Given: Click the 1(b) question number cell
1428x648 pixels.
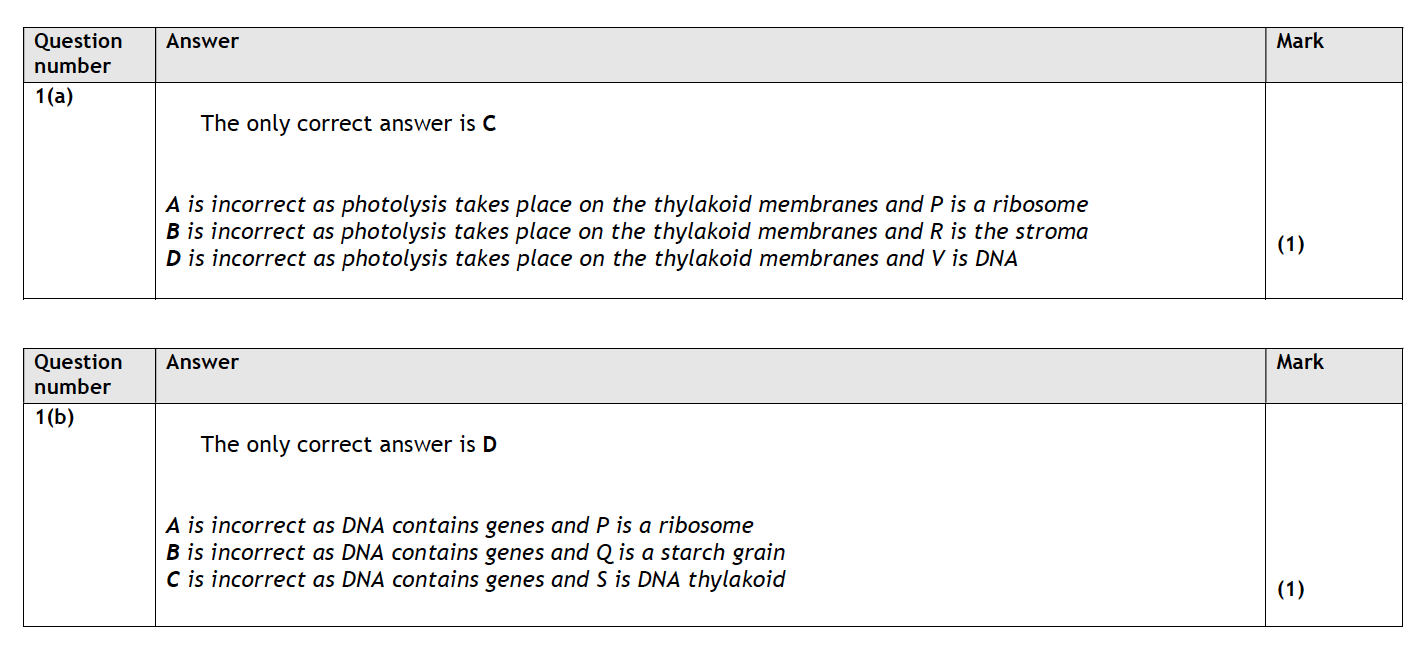Looking at the screenshot, I should [54, 419].
